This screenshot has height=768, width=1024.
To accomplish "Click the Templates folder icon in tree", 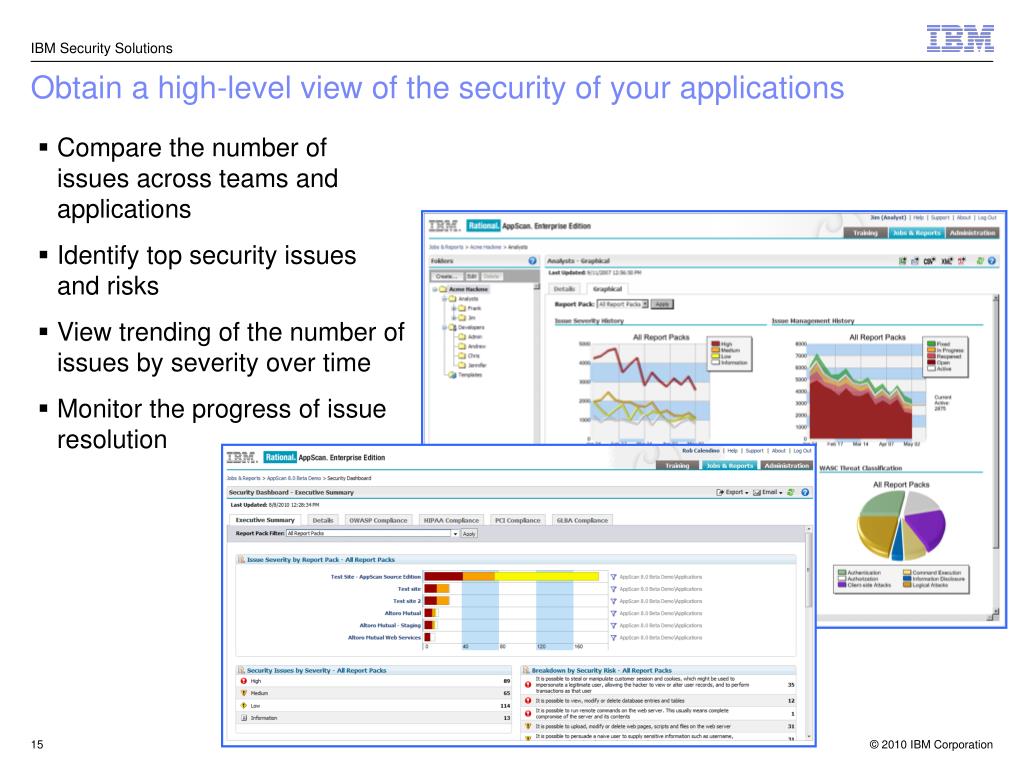I will (x=452, y=376).
